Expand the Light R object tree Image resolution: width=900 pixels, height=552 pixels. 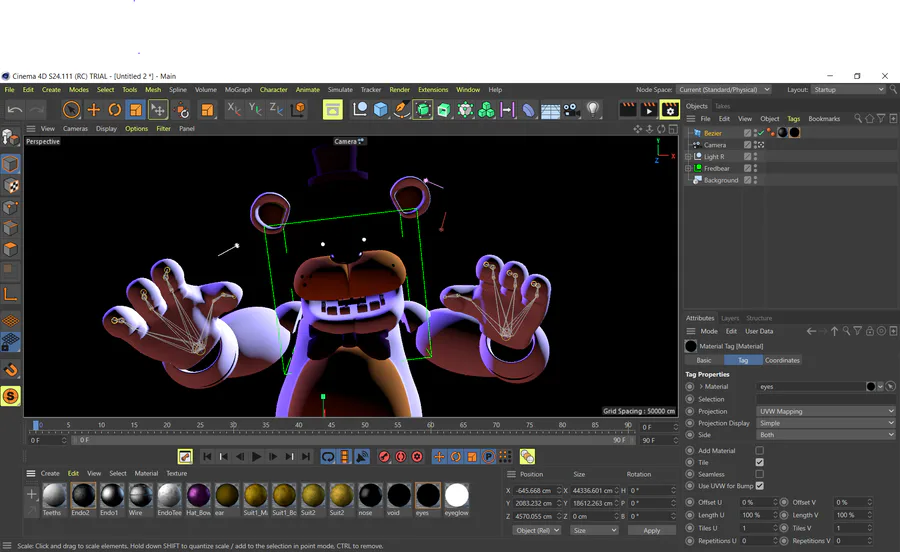pyautogui.click(x=688, y=157)
